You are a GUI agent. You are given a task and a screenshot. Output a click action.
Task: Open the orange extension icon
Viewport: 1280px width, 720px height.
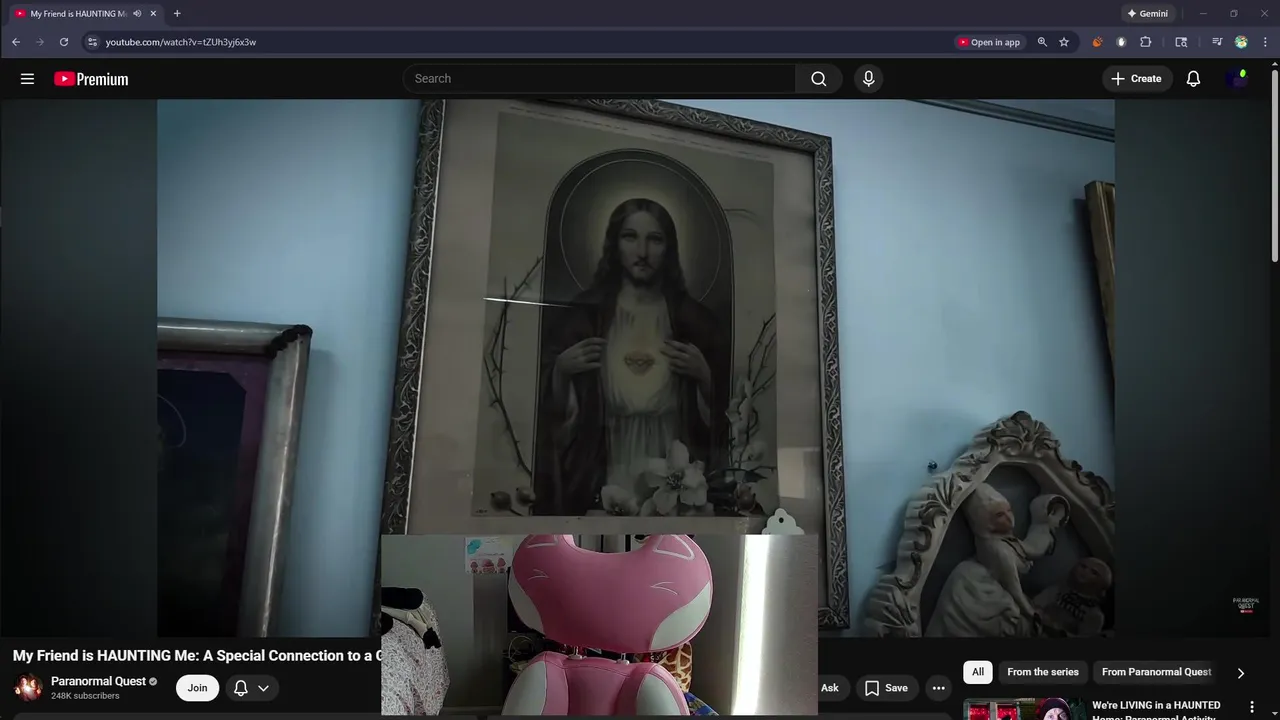click(1097, 42)
